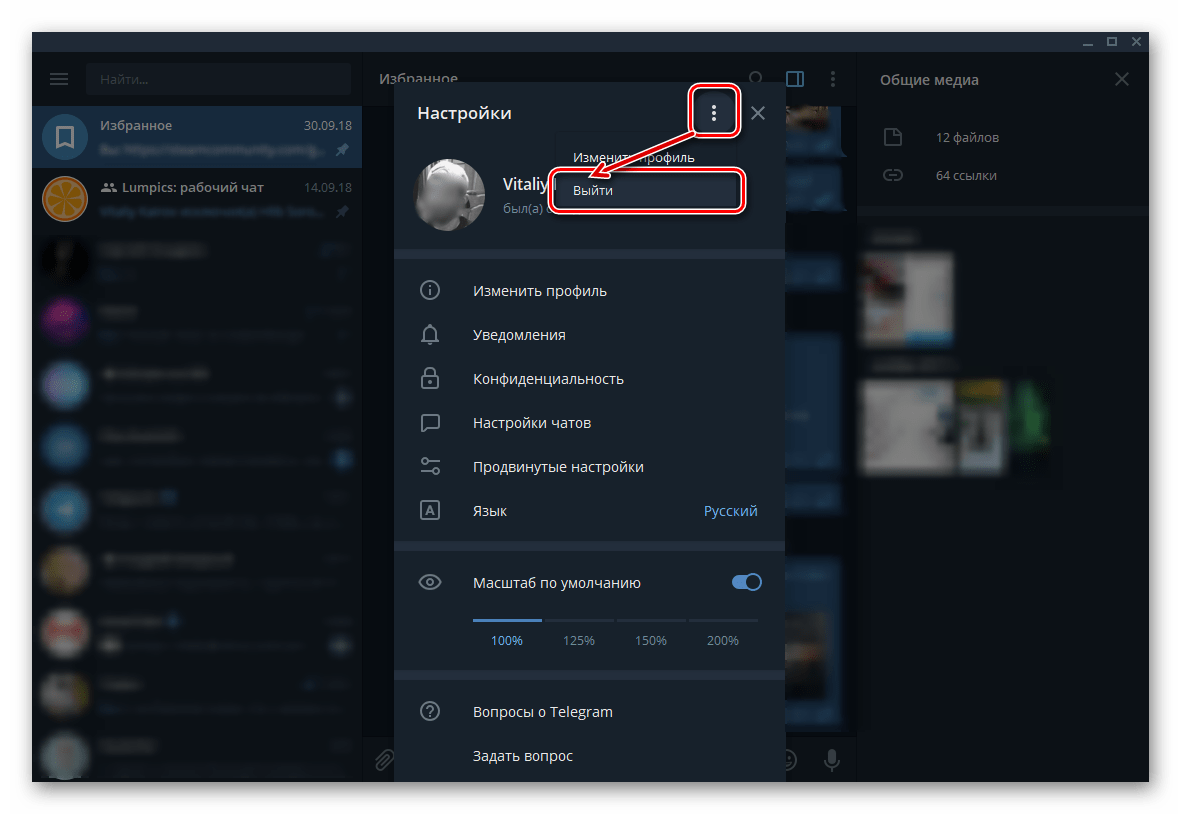Open the hamburger main menu

pos(59,79)
